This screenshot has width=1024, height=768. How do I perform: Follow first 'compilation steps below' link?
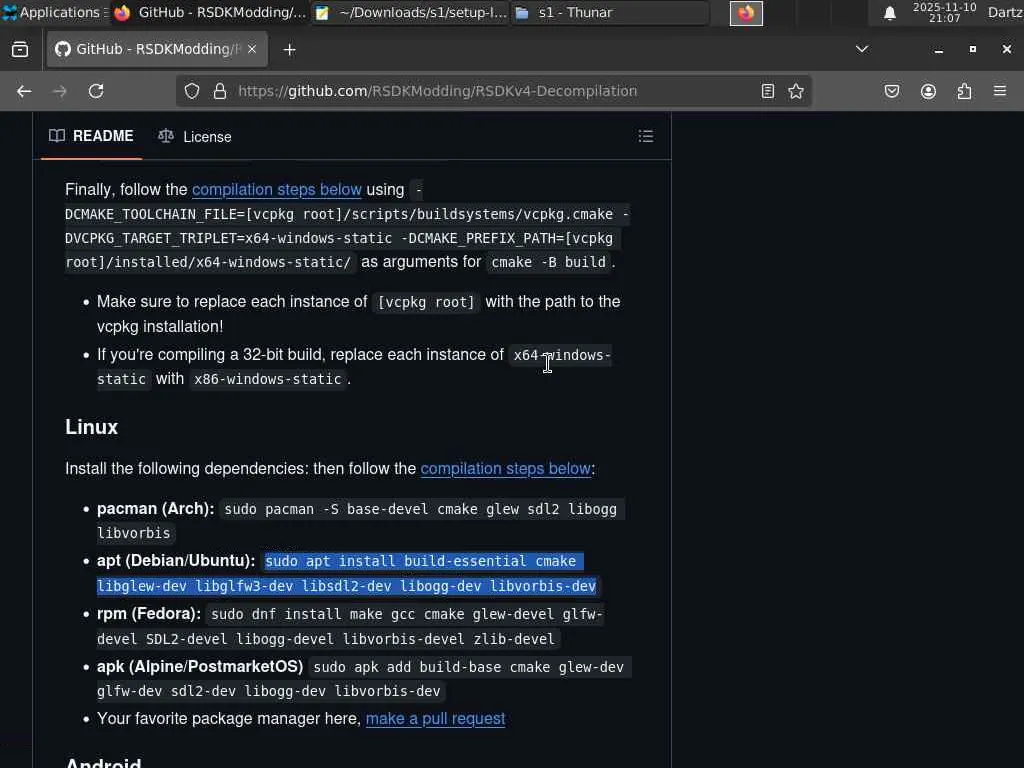tap(277, 189)
